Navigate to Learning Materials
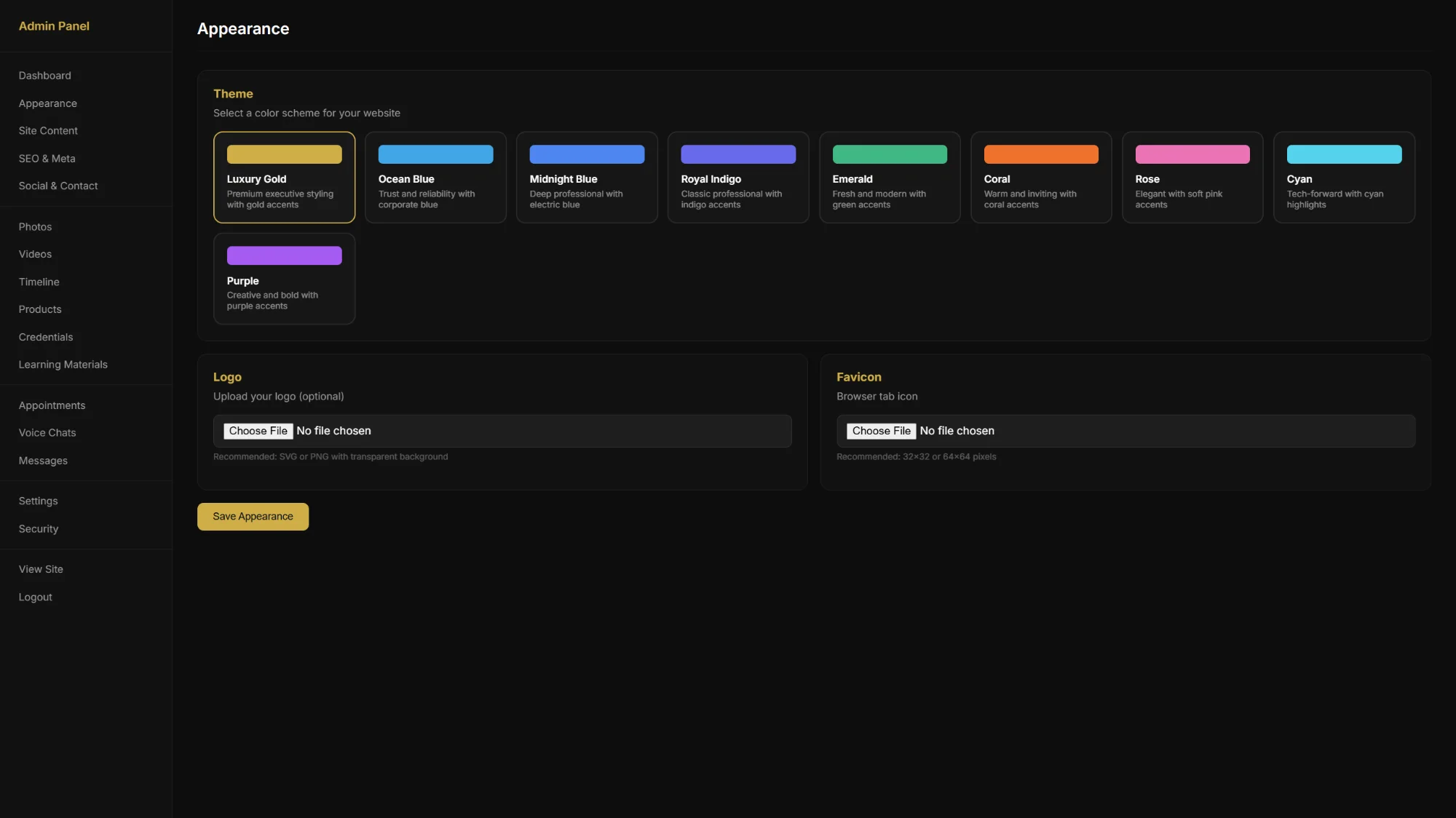The height and width of the screenshot is (818, 1456). tap(63, 364)
